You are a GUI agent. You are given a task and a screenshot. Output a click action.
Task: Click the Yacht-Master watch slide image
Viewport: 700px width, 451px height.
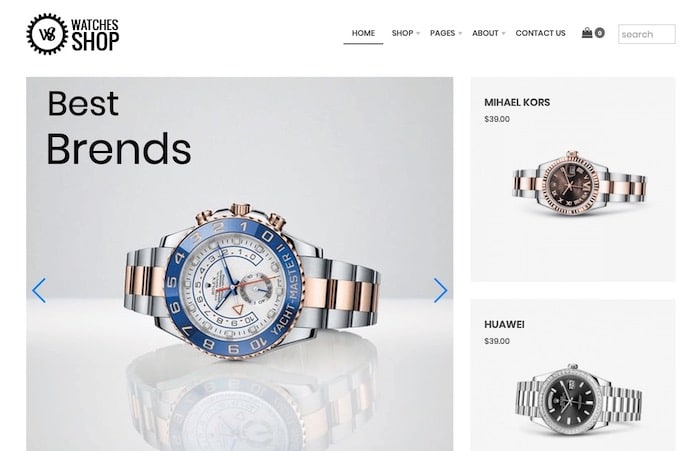tap(253, 280)
